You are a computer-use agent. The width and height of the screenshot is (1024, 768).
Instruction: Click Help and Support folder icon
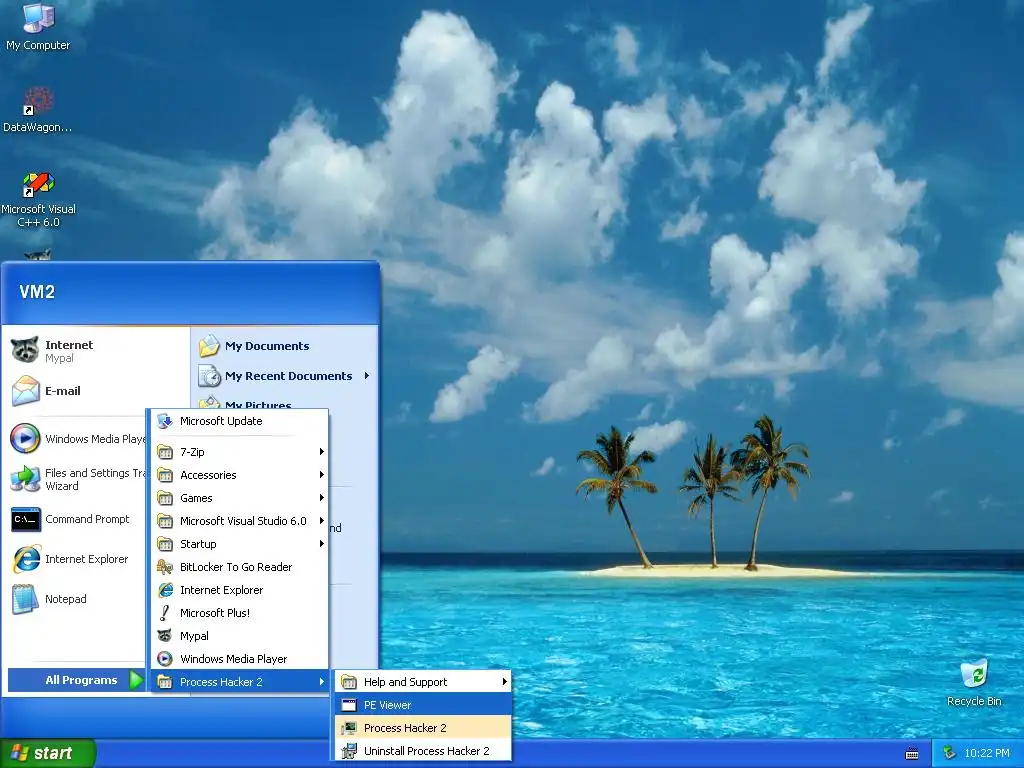349,682
